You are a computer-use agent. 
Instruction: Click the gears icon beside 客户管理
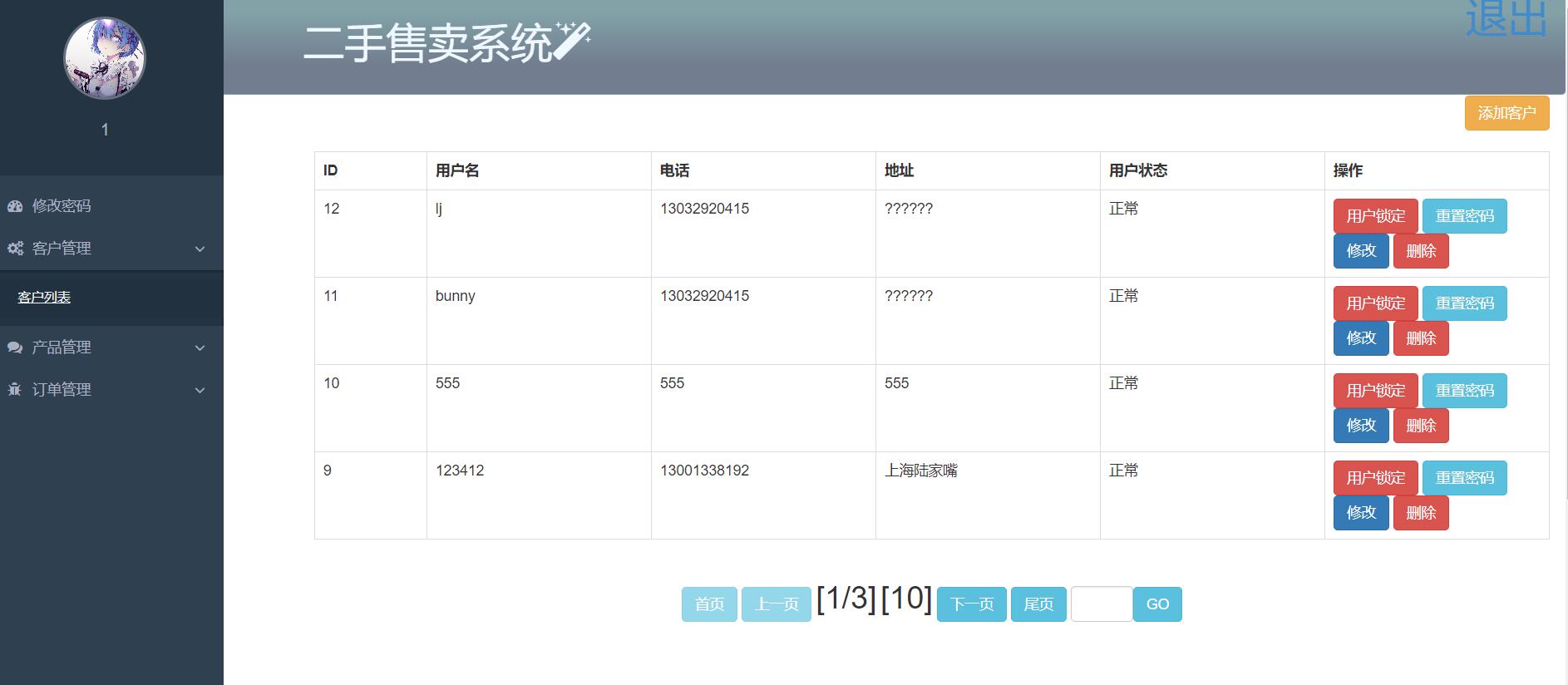(15, 249)
